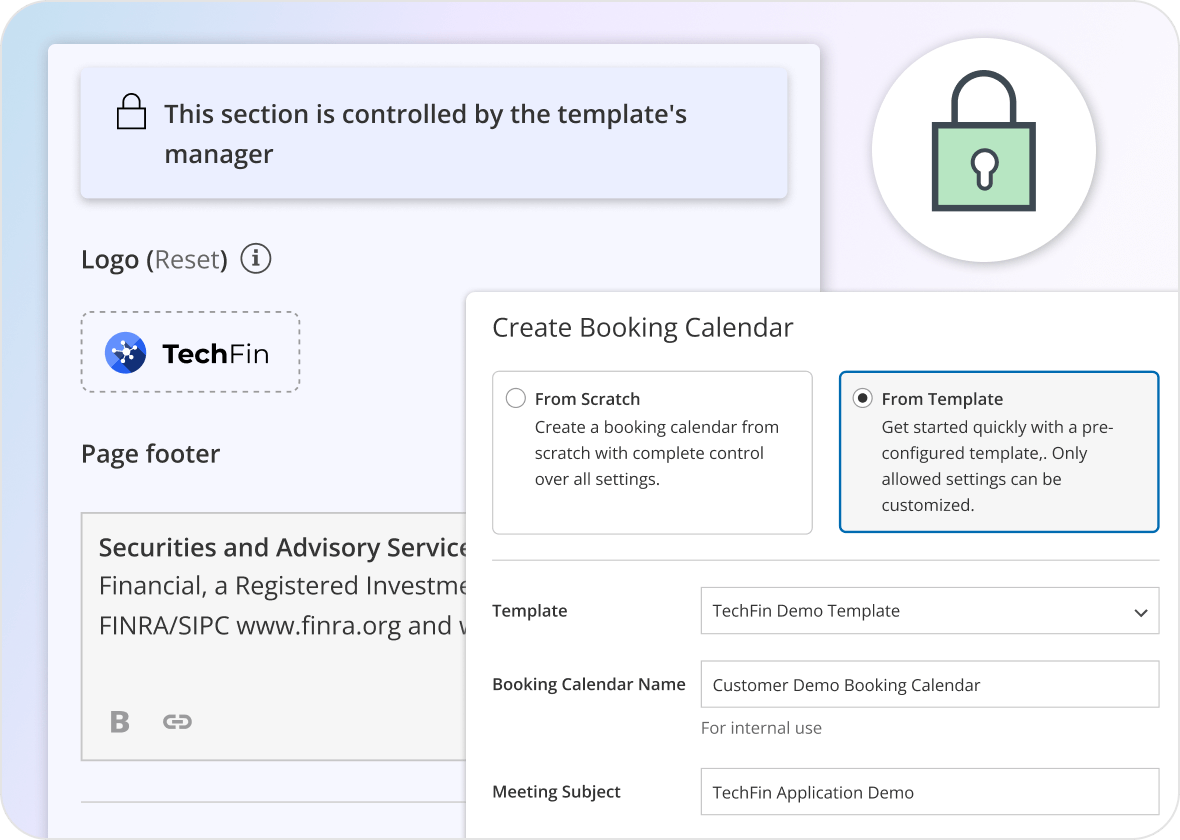Click inside the Booking Calendar Name field
This screenshot has width=1180, height=840.
(x=929, y=684)
